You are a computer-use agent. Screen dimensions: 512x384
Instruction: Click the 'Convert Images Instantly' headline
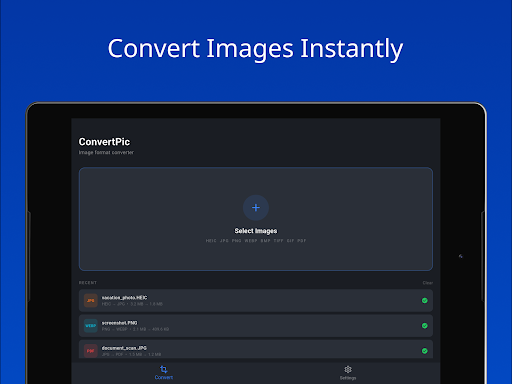pos(255,49)
